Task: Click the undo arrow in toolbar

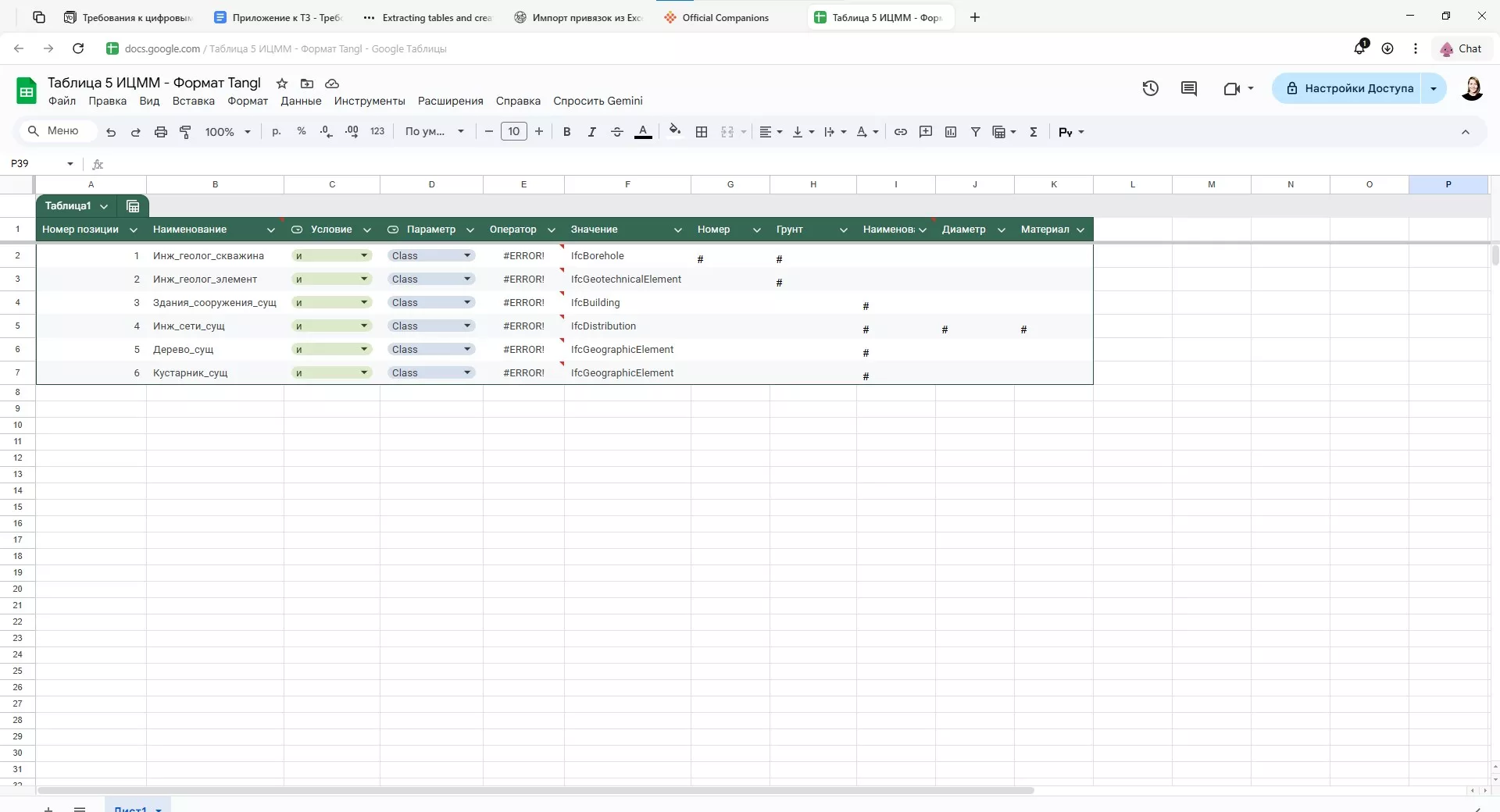Action: click(x=111, y=132)
